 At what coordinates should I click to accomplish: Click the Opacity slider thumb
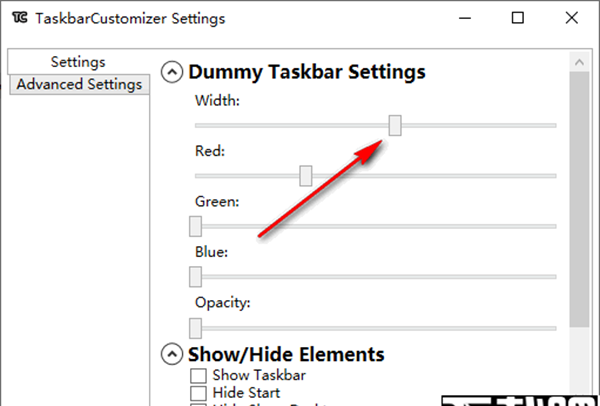[x=196, y=328]
